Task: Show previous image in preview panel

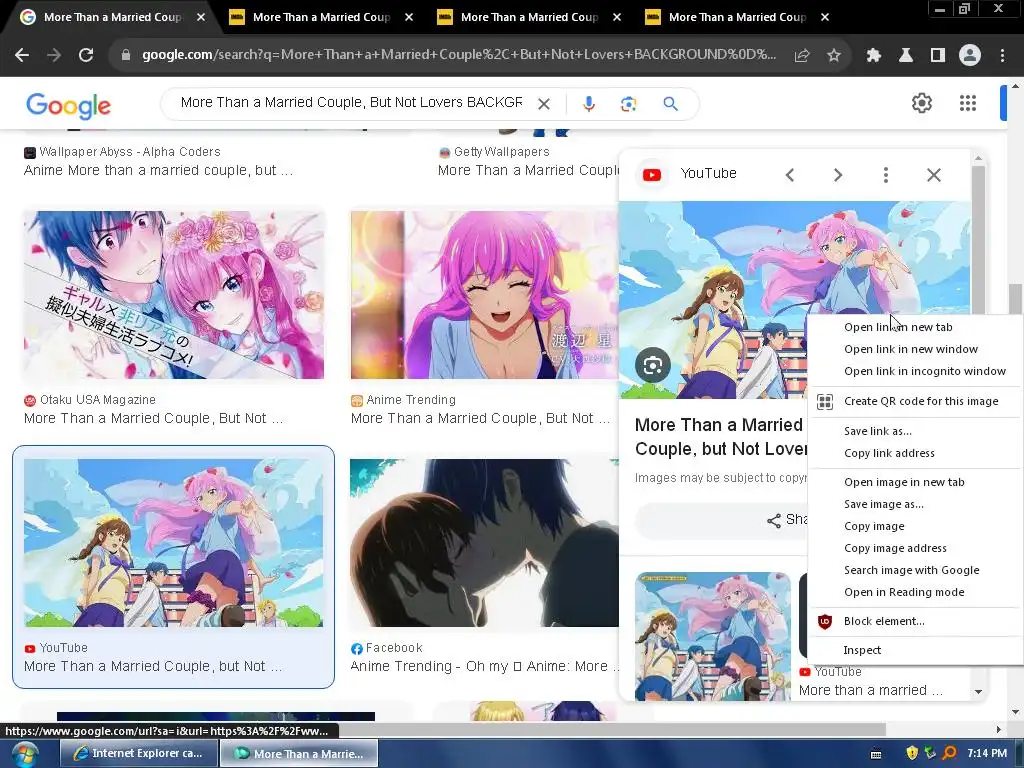Action: (790, 174)
